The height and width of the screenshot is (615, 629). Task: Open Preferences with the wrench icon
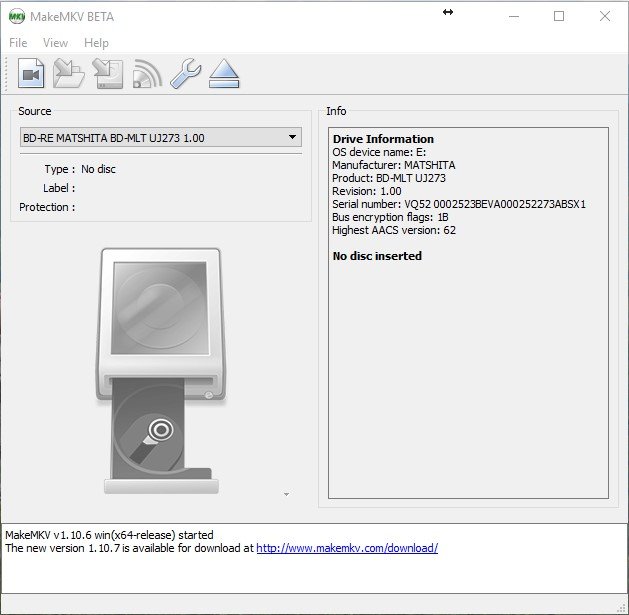pos(186,73)
